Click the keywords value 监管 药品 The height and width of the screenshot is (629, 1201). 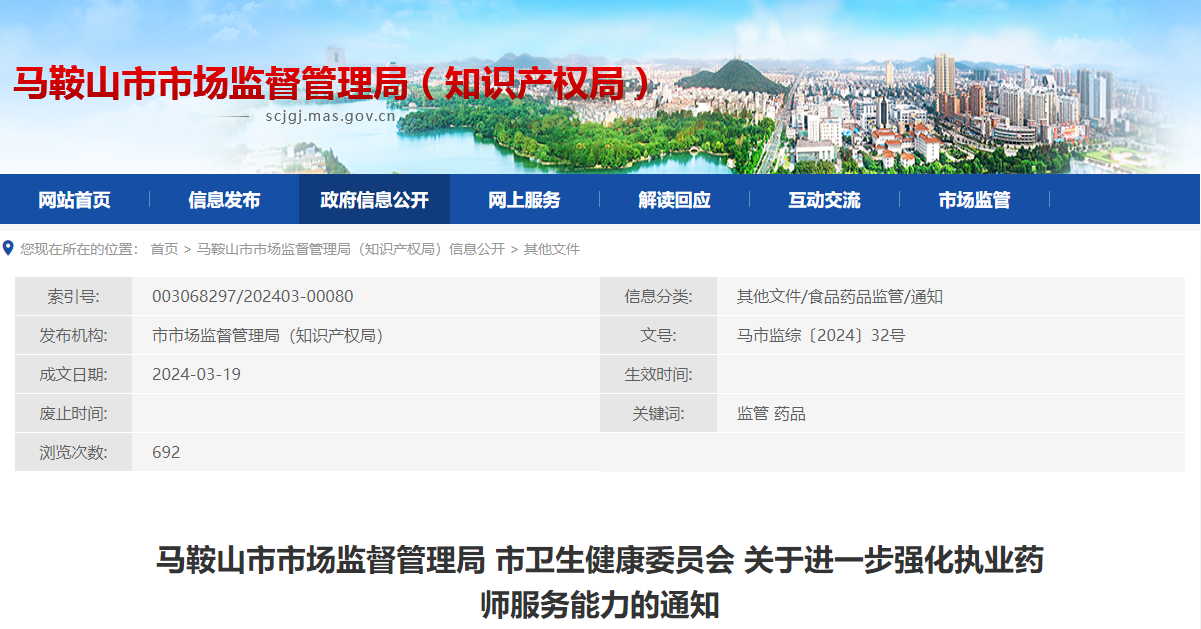click(771, 414)
